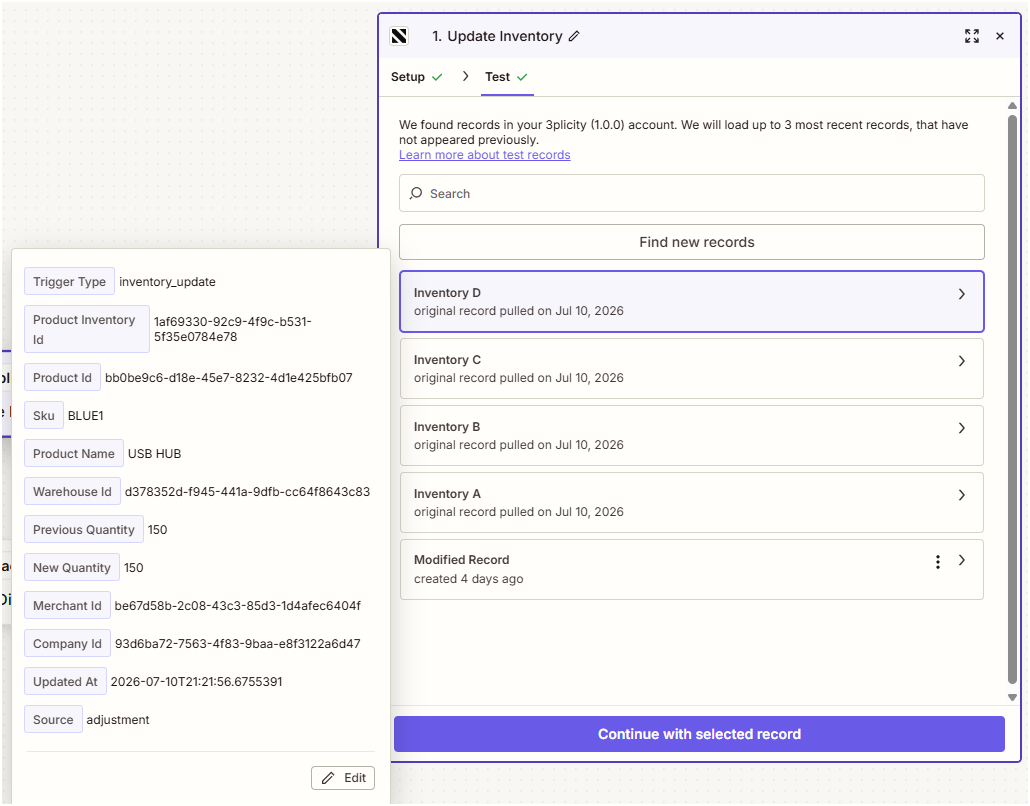1030x806 pixels.
Task: Click the scrollbar up arrow in records panel
Action: [x=1012, y=106]
